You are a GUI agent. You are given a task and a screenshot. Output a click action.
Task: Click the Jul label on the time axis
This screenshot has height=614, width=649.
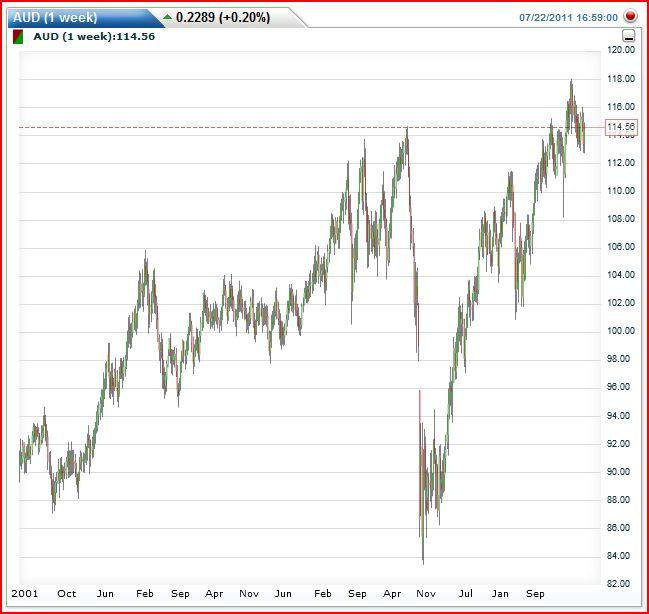465,593
